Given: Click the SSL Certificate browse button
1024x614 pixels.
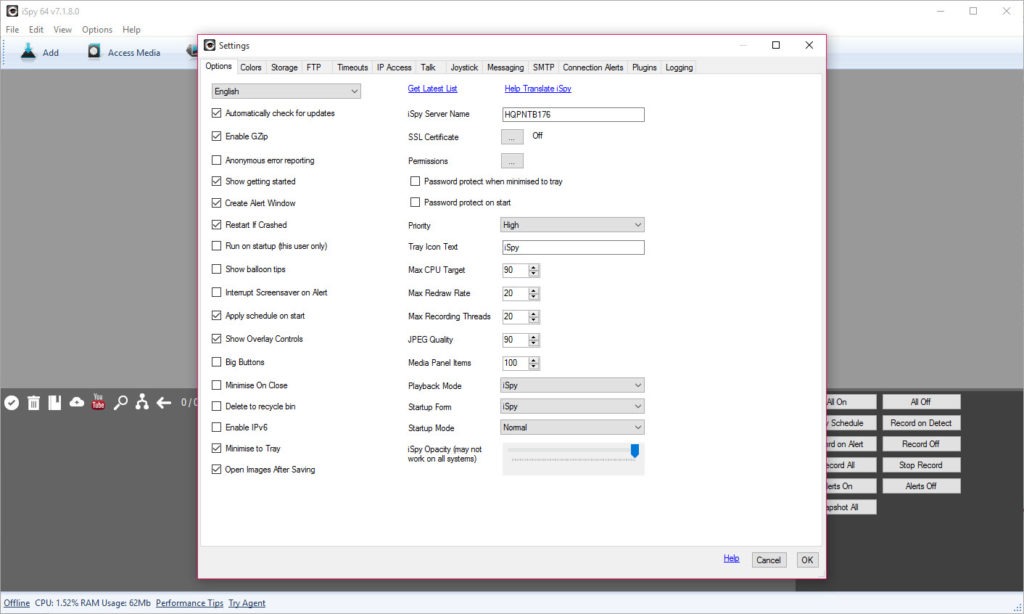Looking at the screenshot, I should (x=512, y=137).
